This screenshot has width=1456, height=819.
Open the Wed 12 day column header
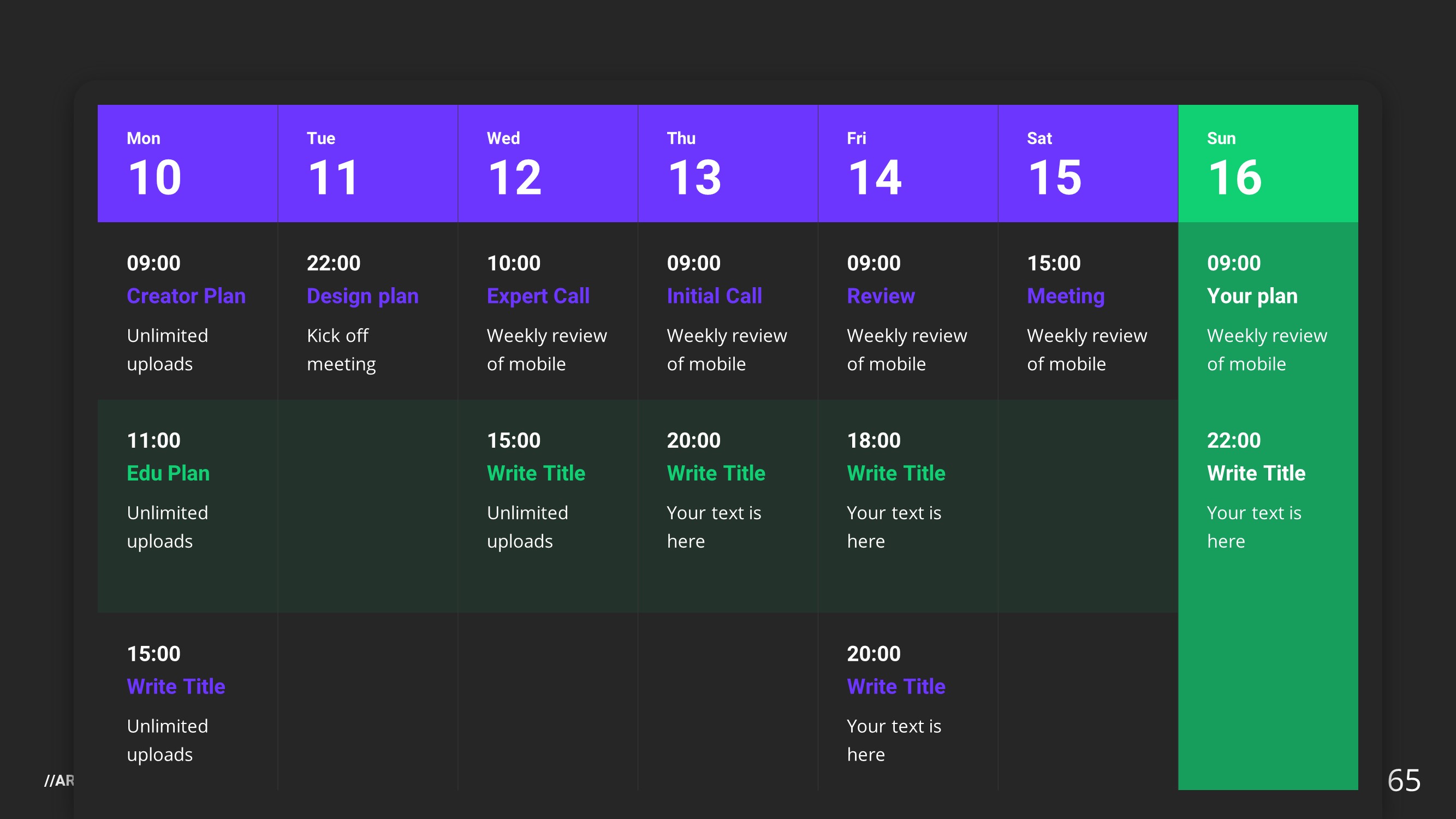coord(547,163)
